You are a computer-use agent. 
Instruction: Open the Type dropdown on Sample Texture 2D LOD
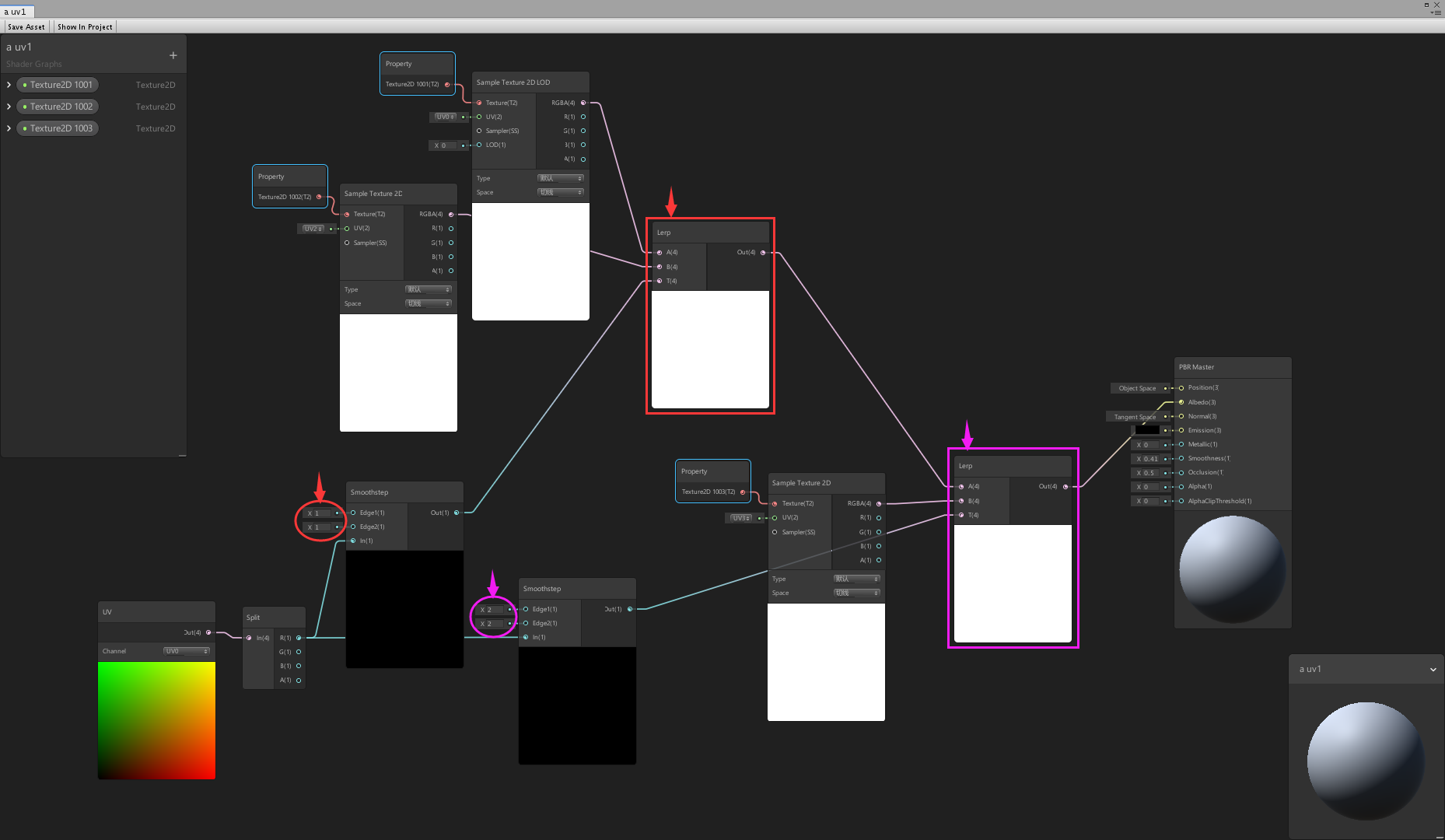(560, 178)
